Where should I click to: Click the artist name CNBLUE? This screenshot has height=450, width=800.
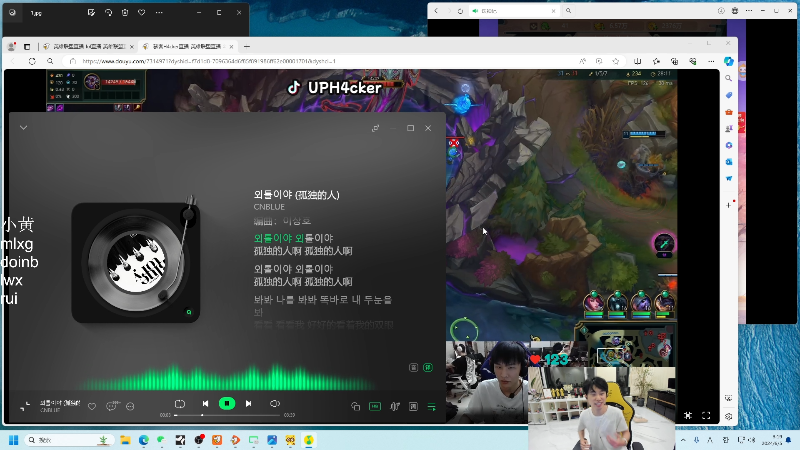[x=269, y=207]
